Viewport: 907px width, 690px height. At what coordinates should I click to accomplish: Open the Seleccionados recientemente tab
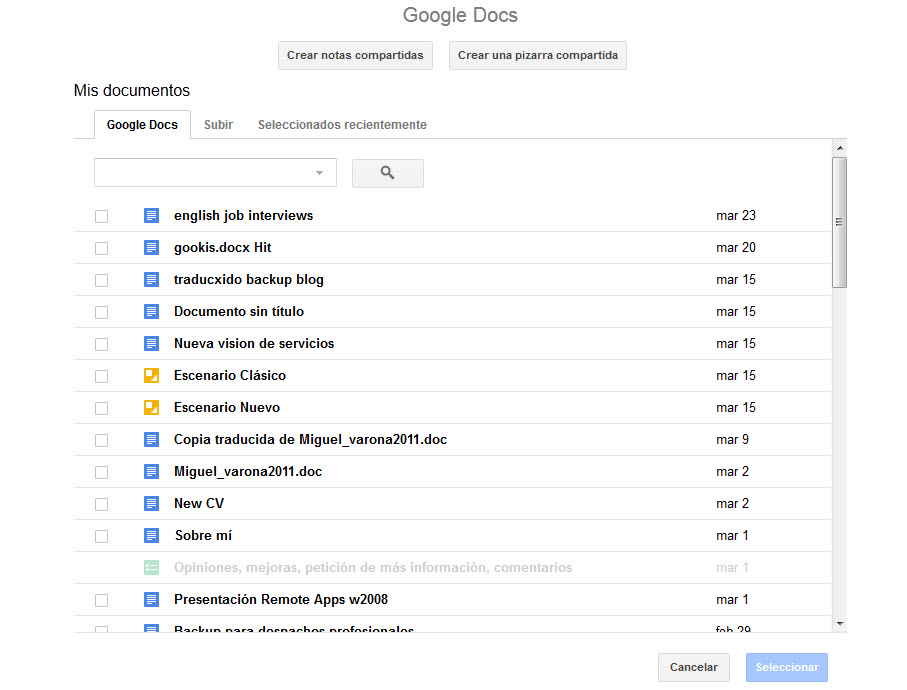click(342, 125)
